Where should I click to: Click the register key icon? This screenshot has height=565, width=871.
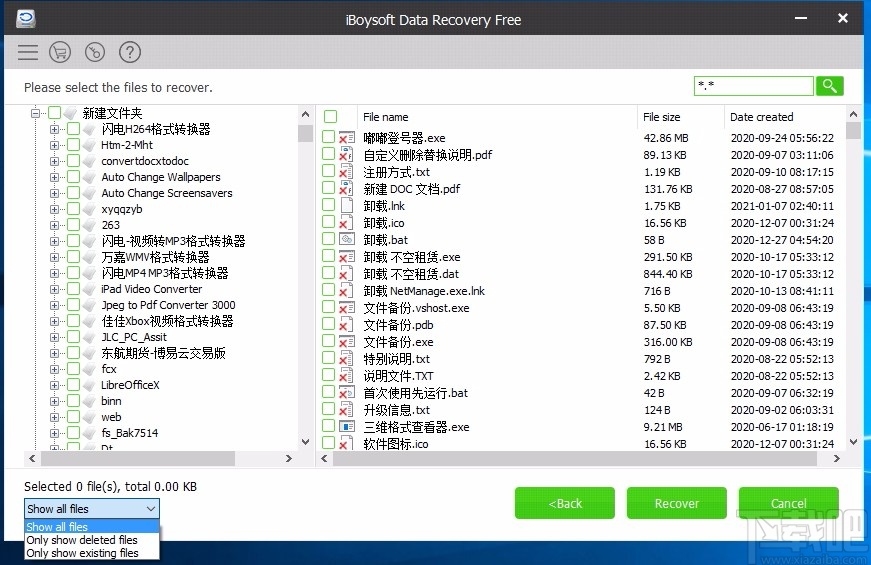pos(95,52)
